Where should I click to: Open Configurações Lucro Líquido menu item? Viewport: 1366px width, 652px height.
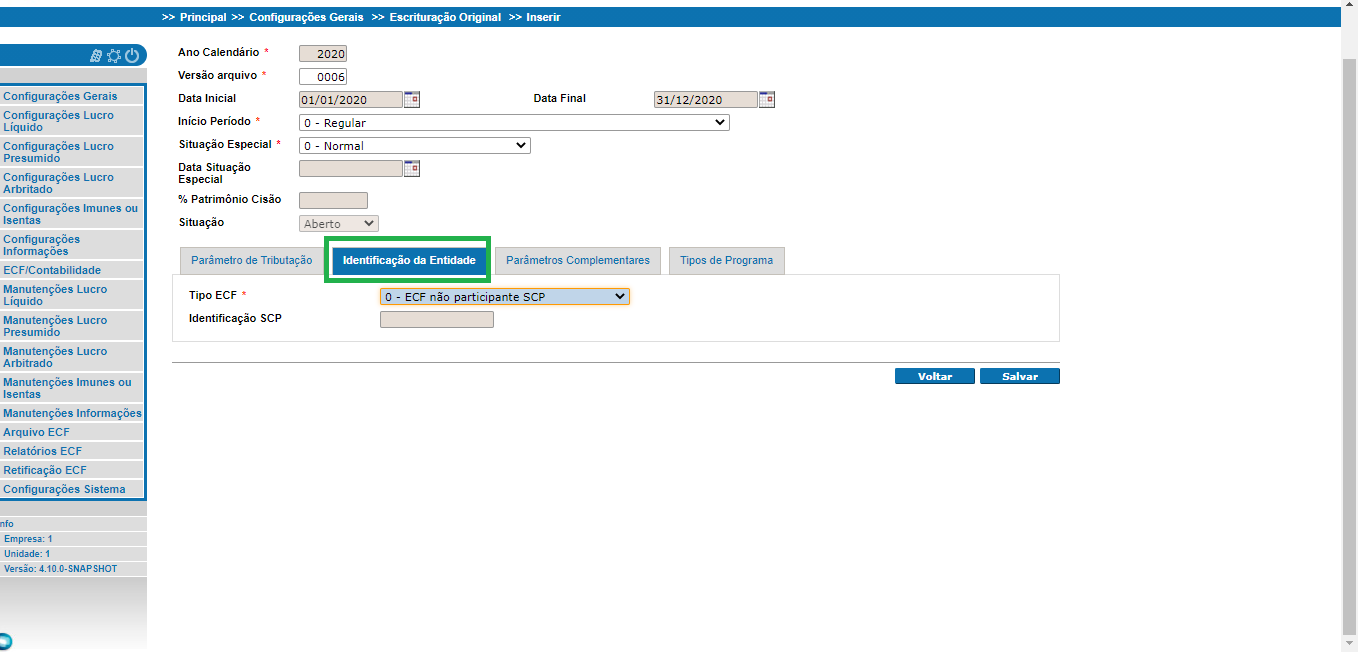coord(72,121)
